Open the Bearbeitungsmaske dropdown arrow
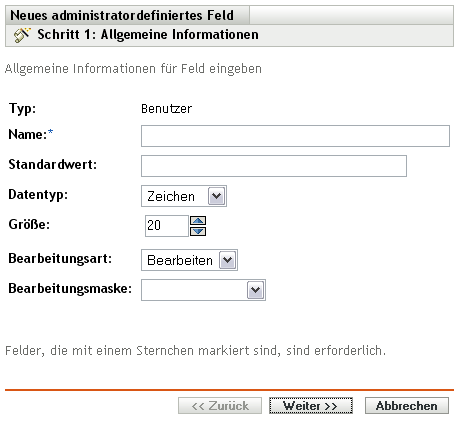Screen dimensions: 466x426 tap(256, 290)
